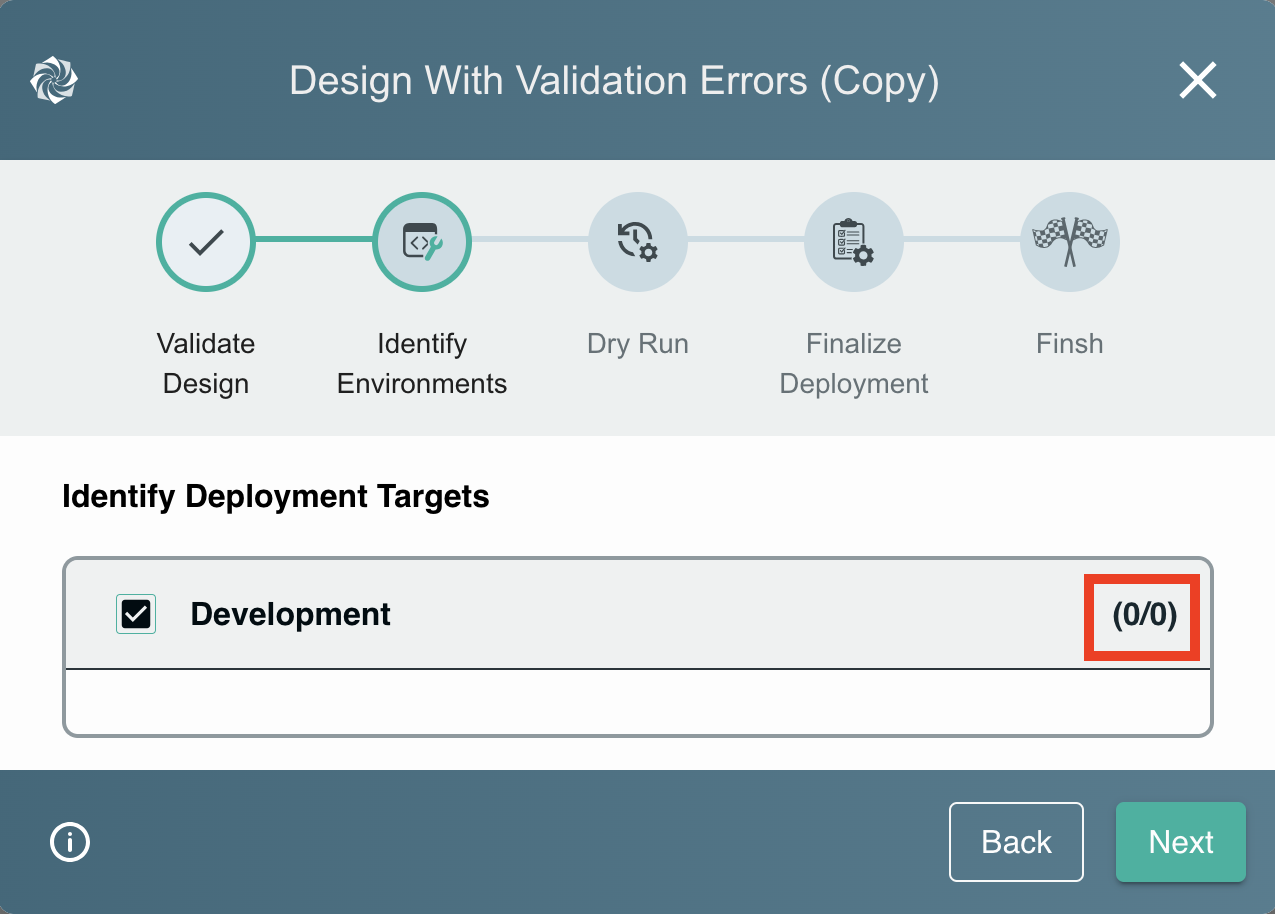
Task: Click the Finalize Deployment clipboard icon
Action: [854, 242]
